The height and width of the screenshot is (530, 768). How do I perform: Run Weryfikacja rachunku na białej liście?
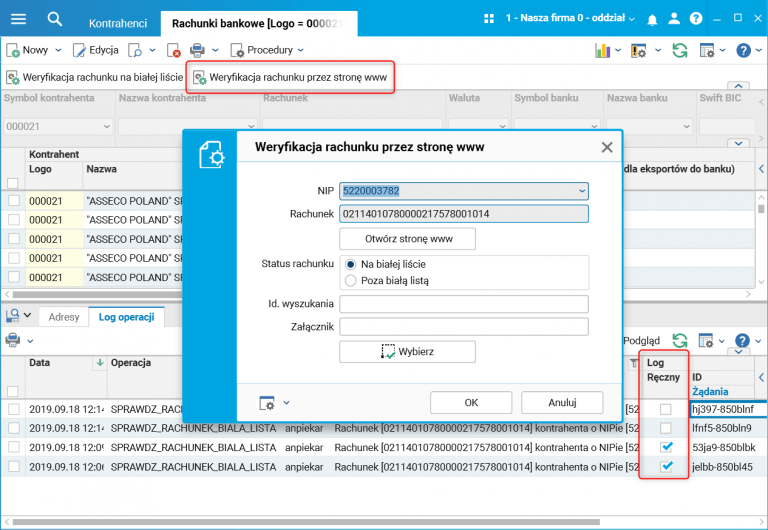point(95,77)
